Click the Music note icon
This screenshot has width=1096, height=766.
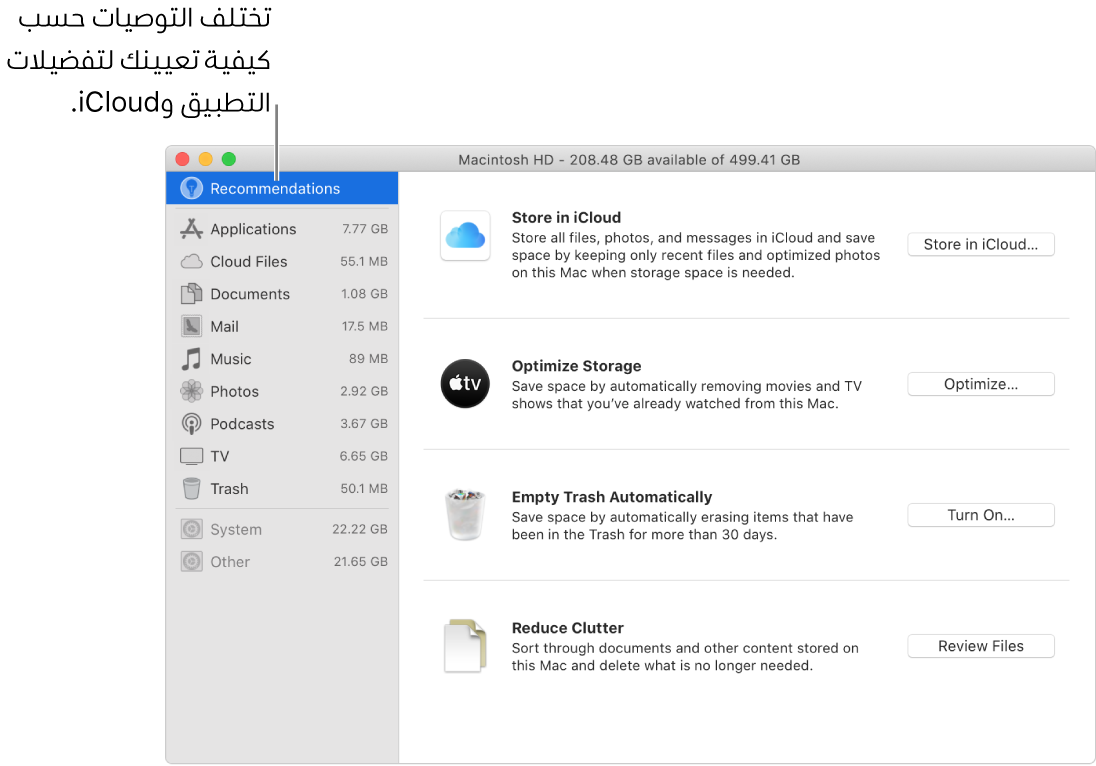tap(192, 359)
